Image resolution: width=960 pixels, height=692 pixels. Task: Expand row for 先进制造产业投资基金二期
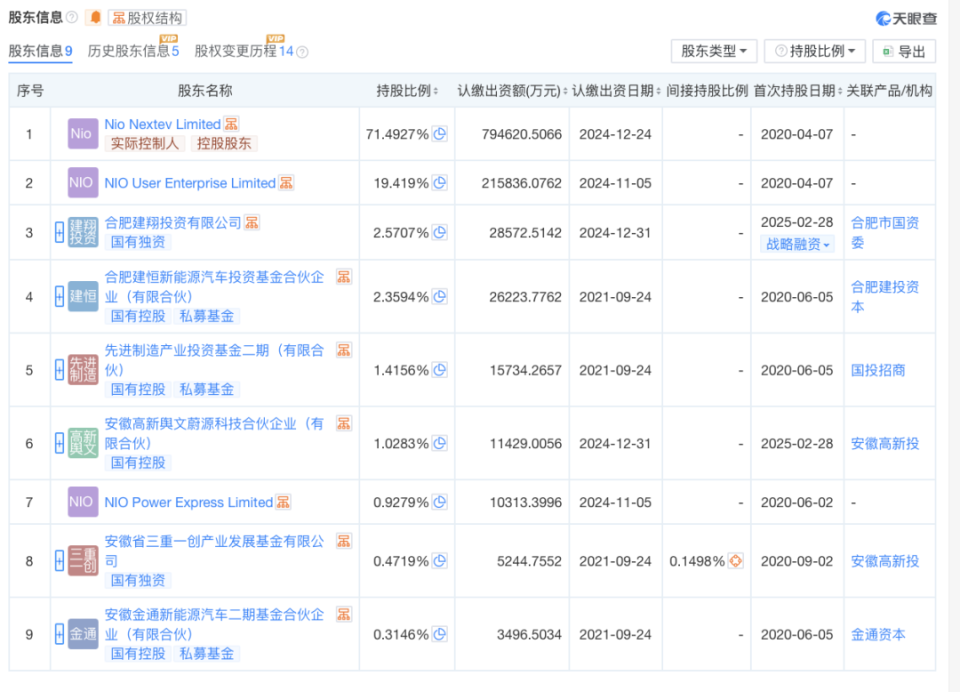[x=59, y=370]
